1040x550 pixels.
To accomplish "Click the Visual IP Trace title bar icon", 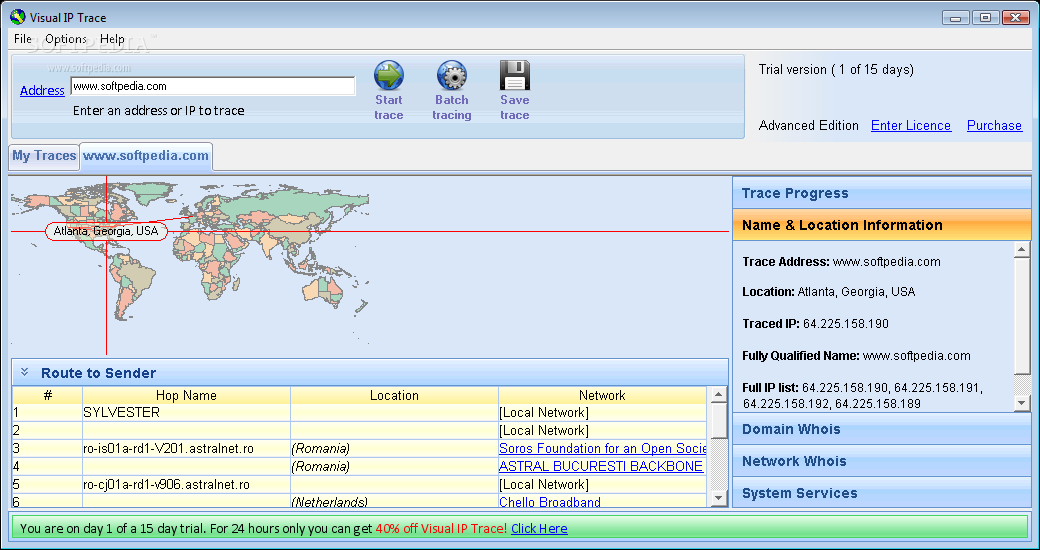I will pos(17,17).
